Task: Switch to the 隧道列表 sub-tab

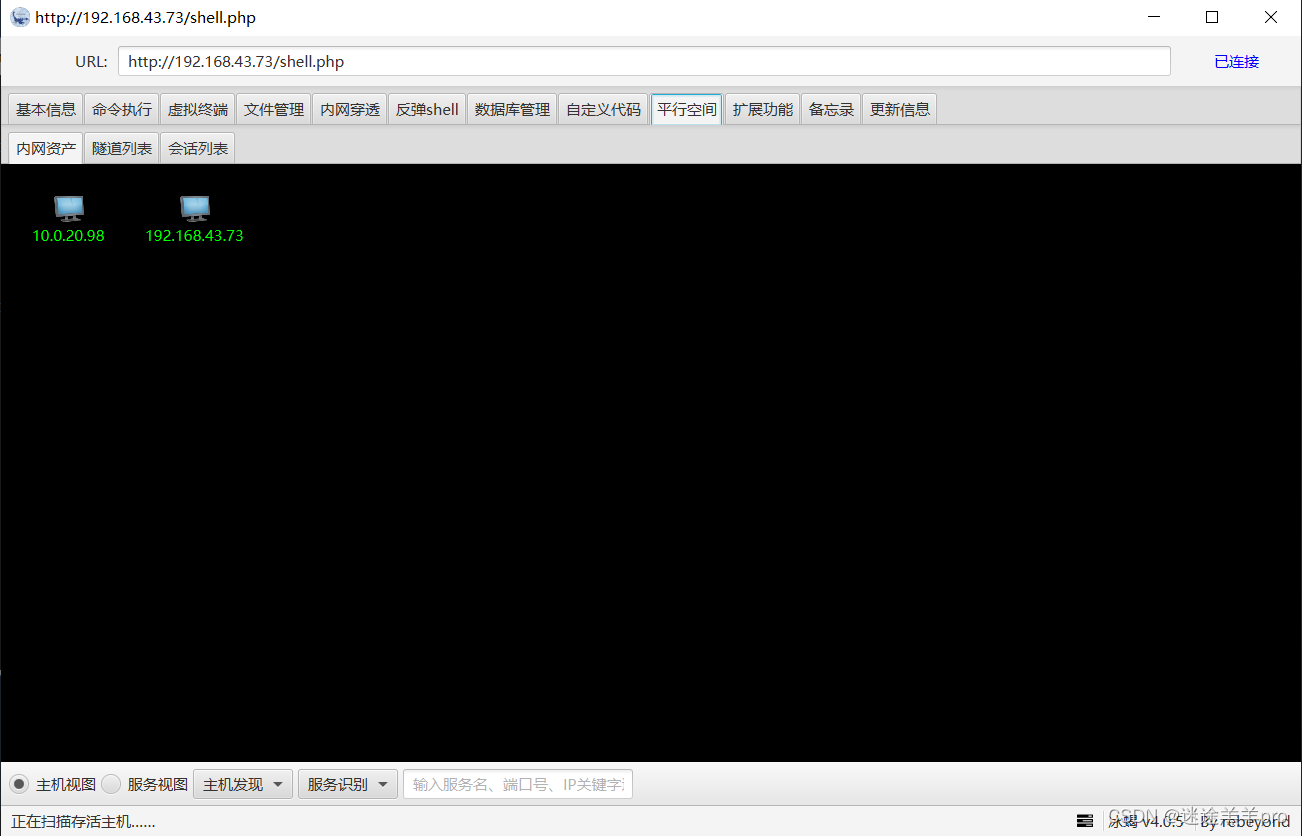Action: 122,148
